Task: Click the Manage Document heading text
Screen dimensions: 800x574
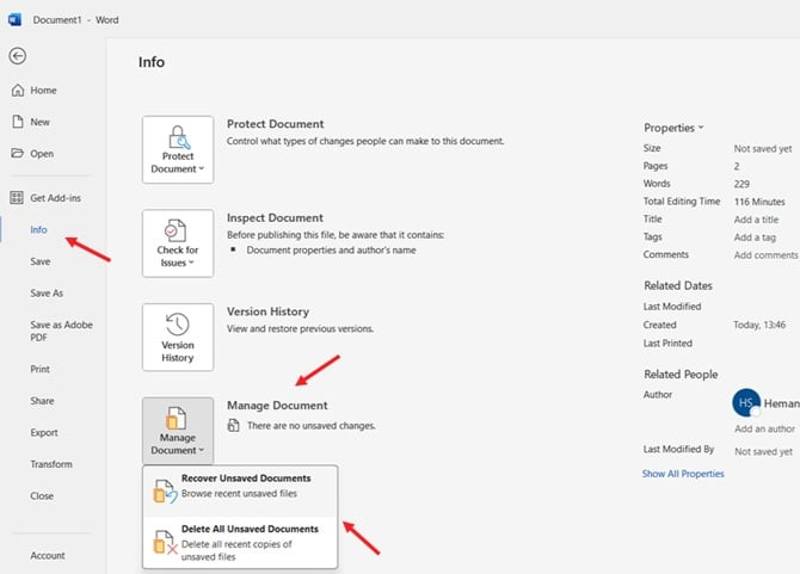Action: pyautogui.click(x=277, y=405)
